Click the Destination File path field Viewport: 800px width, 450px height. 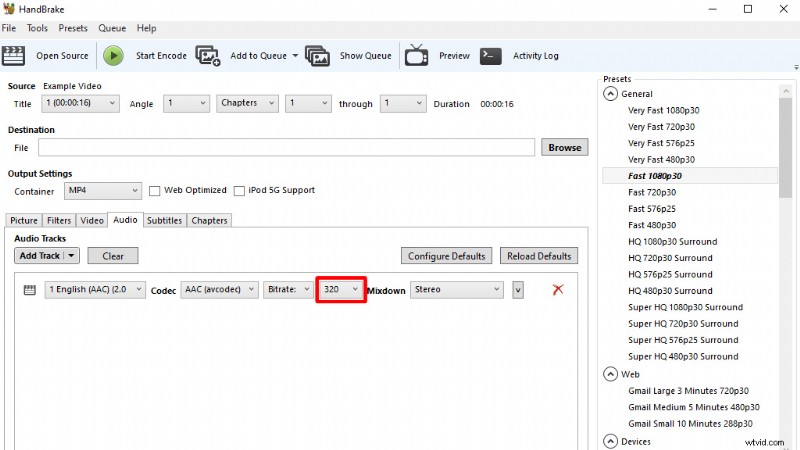click(x=286, y=147)
